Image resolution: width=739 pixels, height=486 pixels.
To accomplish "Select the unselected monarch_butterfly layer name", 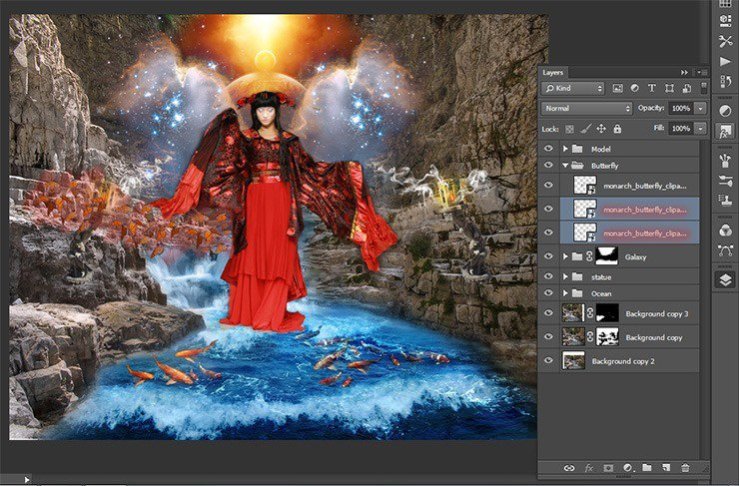I will (645, 186).
